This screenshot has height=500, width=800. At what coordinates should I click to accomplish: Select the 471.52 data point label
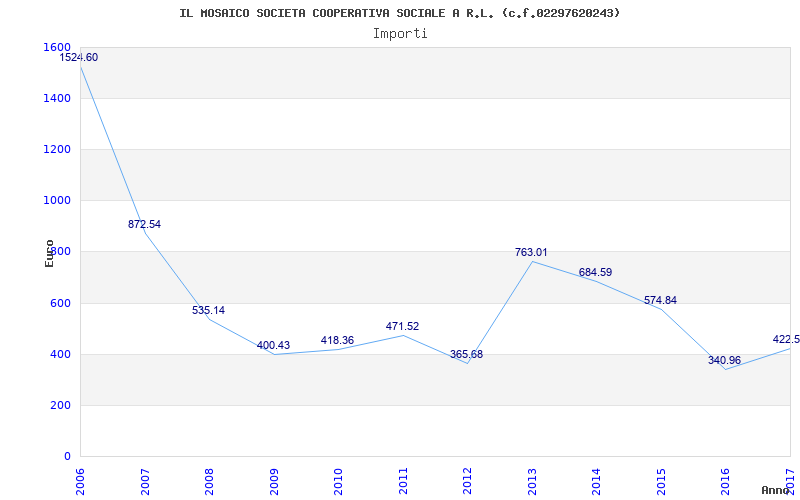point(402,327)
